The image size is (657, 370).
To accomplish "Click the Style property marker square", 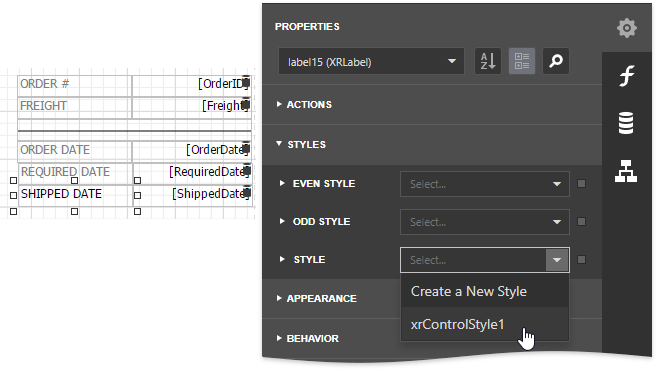I will point(581,260).
